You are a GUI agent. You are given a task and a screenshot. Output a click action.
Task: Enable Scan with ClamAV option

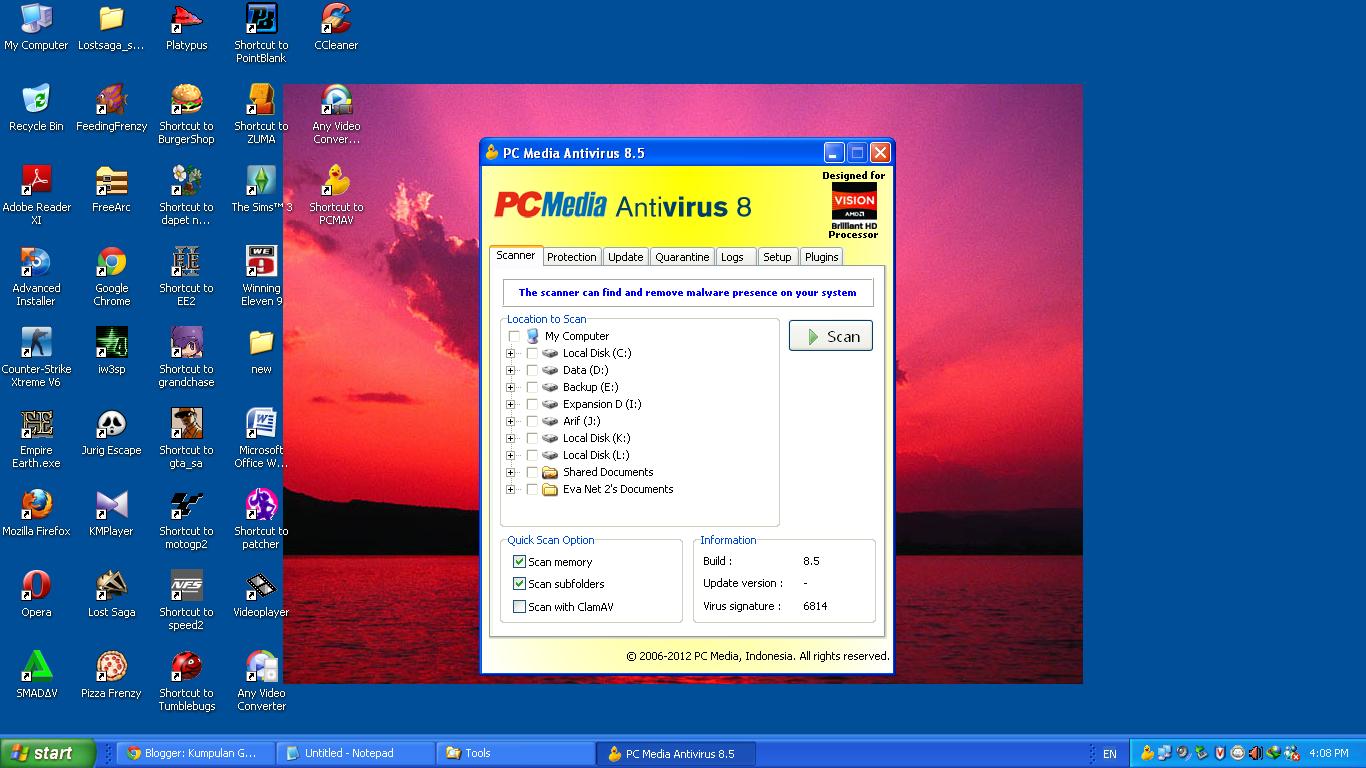(519, 607)
